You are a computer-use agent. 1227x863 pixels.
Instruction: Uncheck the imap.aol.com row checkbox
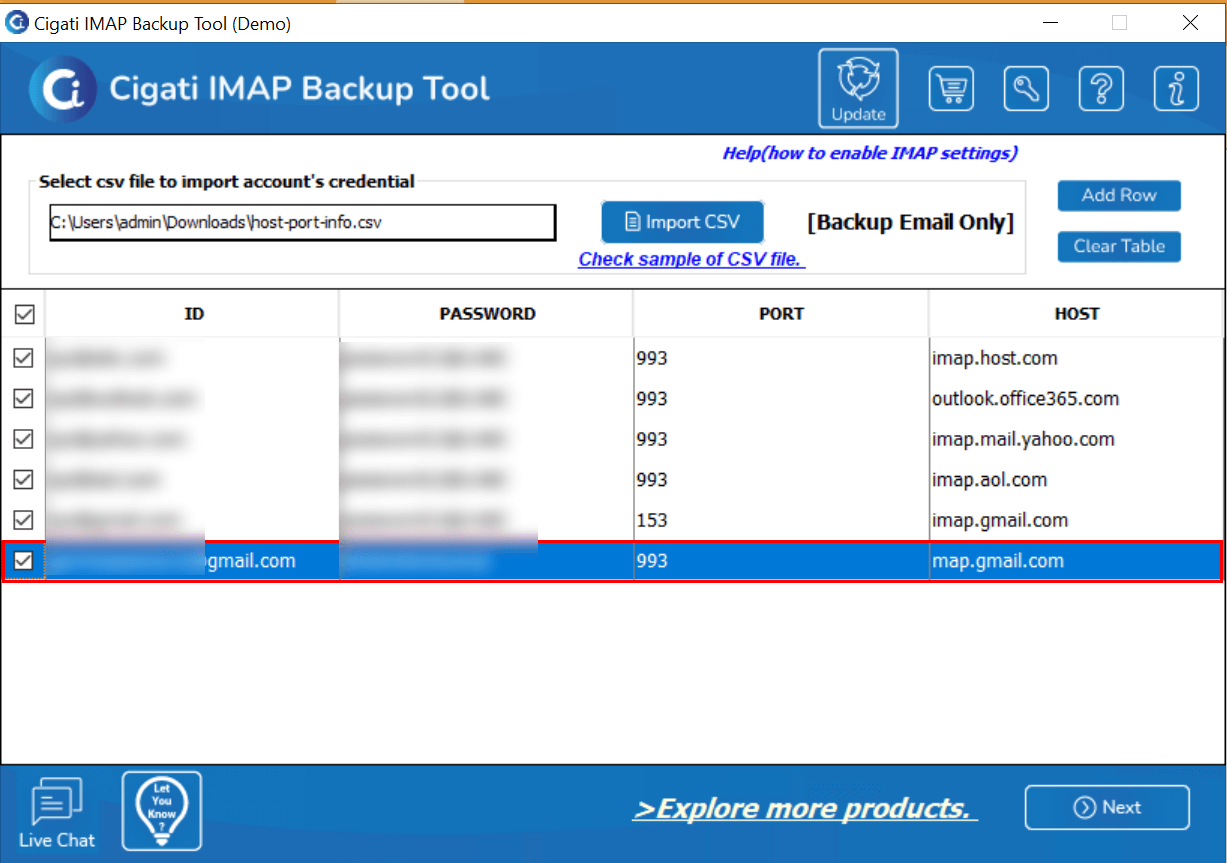[24, 480]
